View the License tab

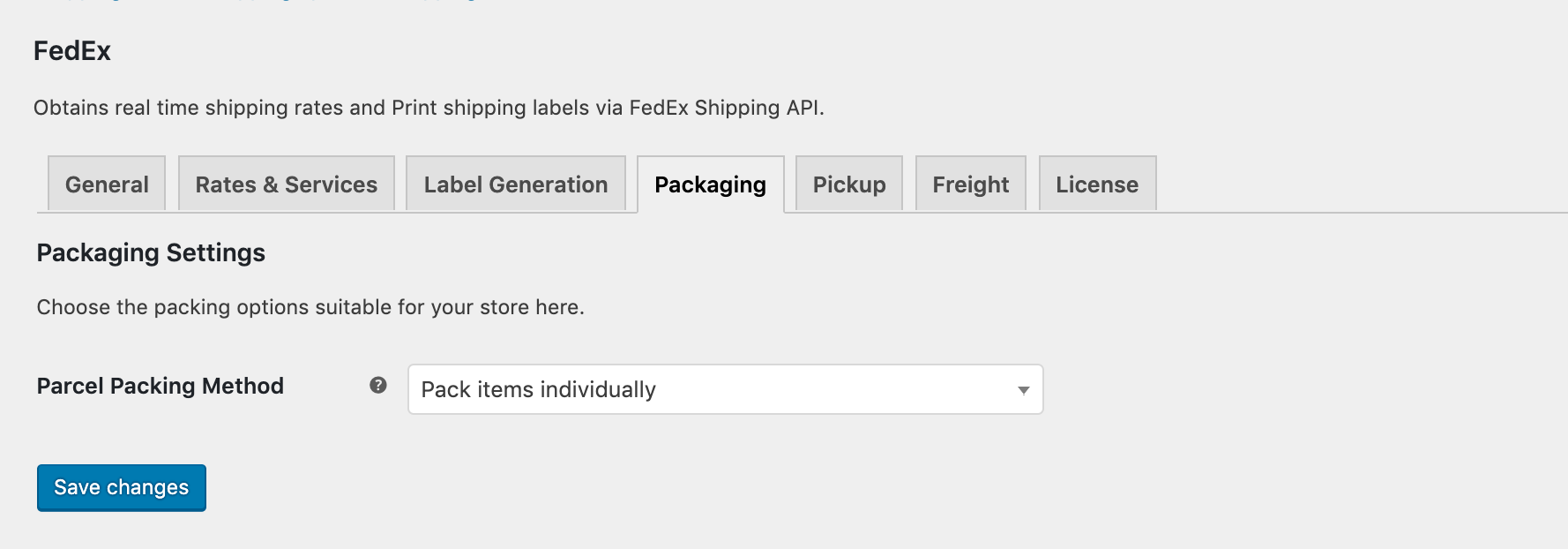(1097, 184)
